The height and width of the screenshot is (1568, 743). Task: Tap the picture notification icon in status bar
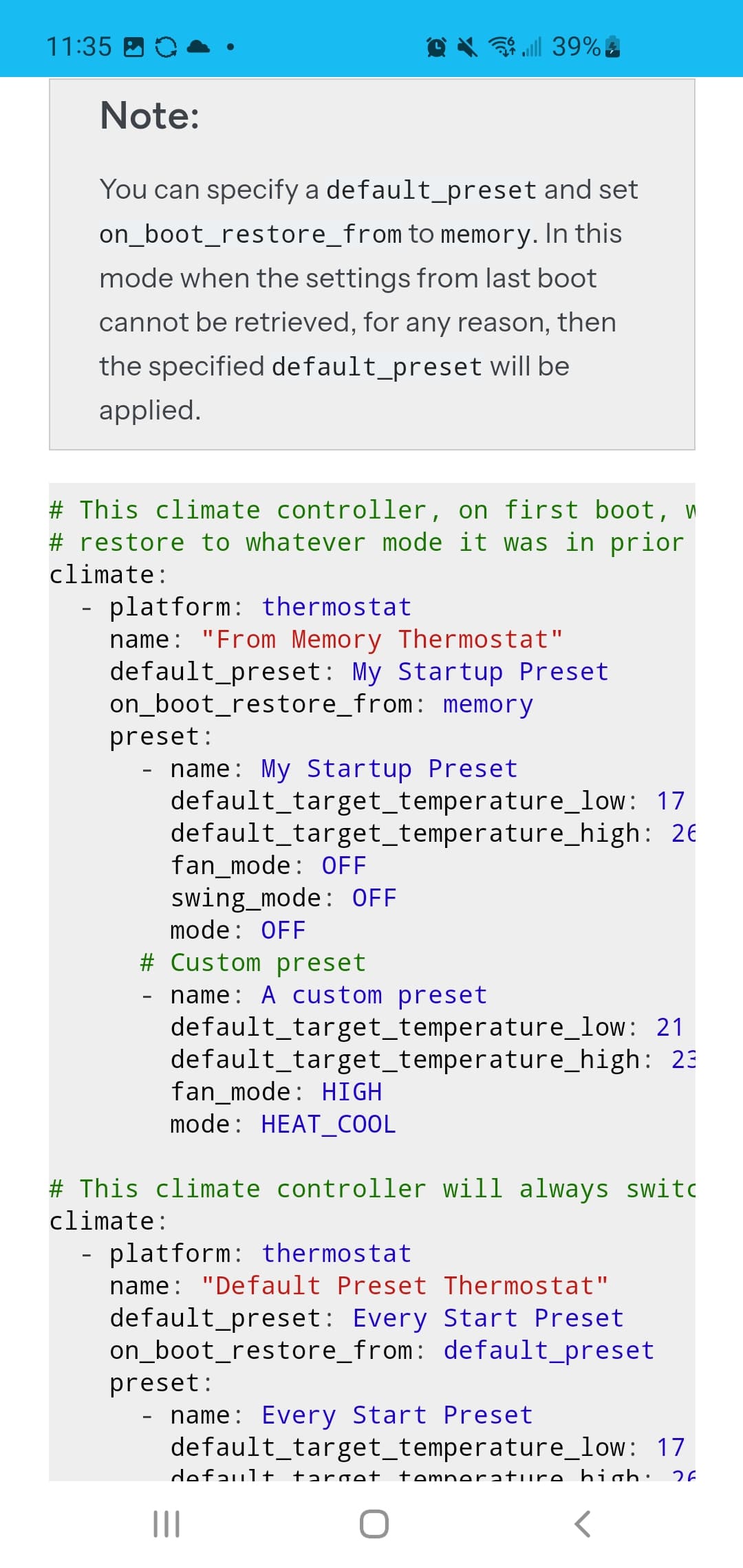[133, 47]
